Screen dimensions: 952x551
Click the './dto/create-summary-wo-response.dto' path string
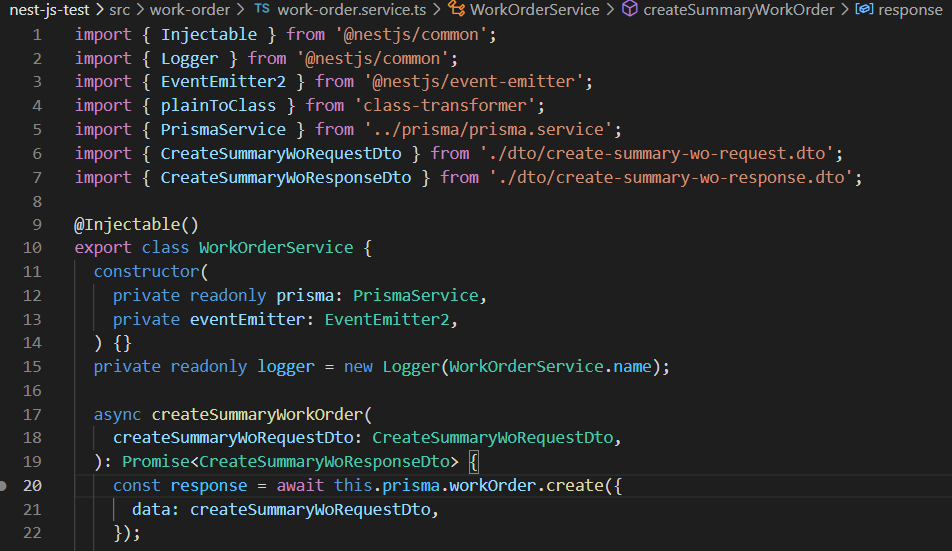pos(672,178)
